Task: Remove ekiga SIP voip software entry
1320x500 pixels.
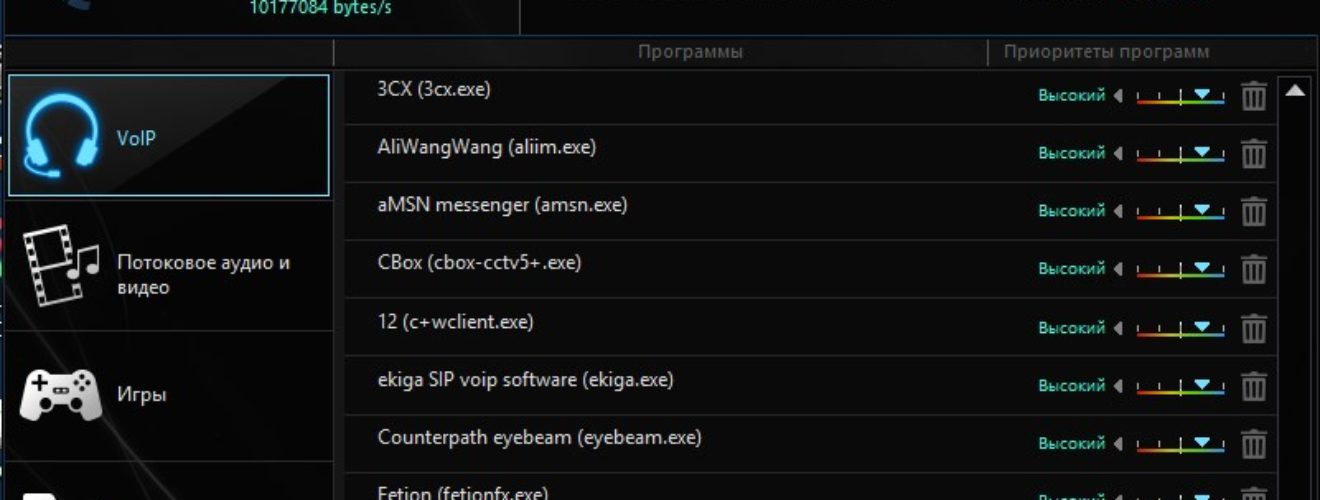Action: point(1253,386)
